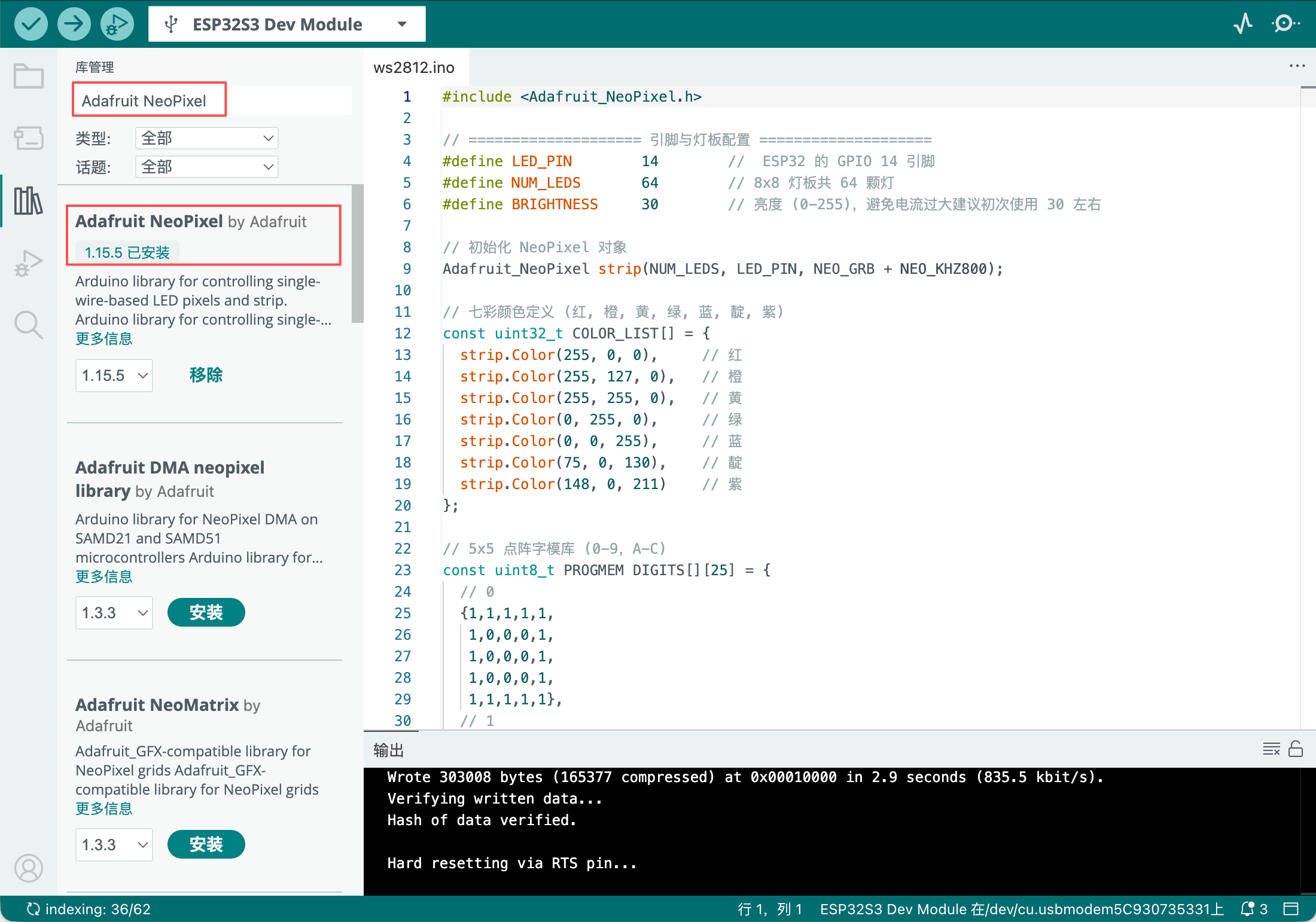Screen dimensions: 1316x922
Task: Click the 输出 panel title
Action: pyautogui.click(x=389, y=750)
